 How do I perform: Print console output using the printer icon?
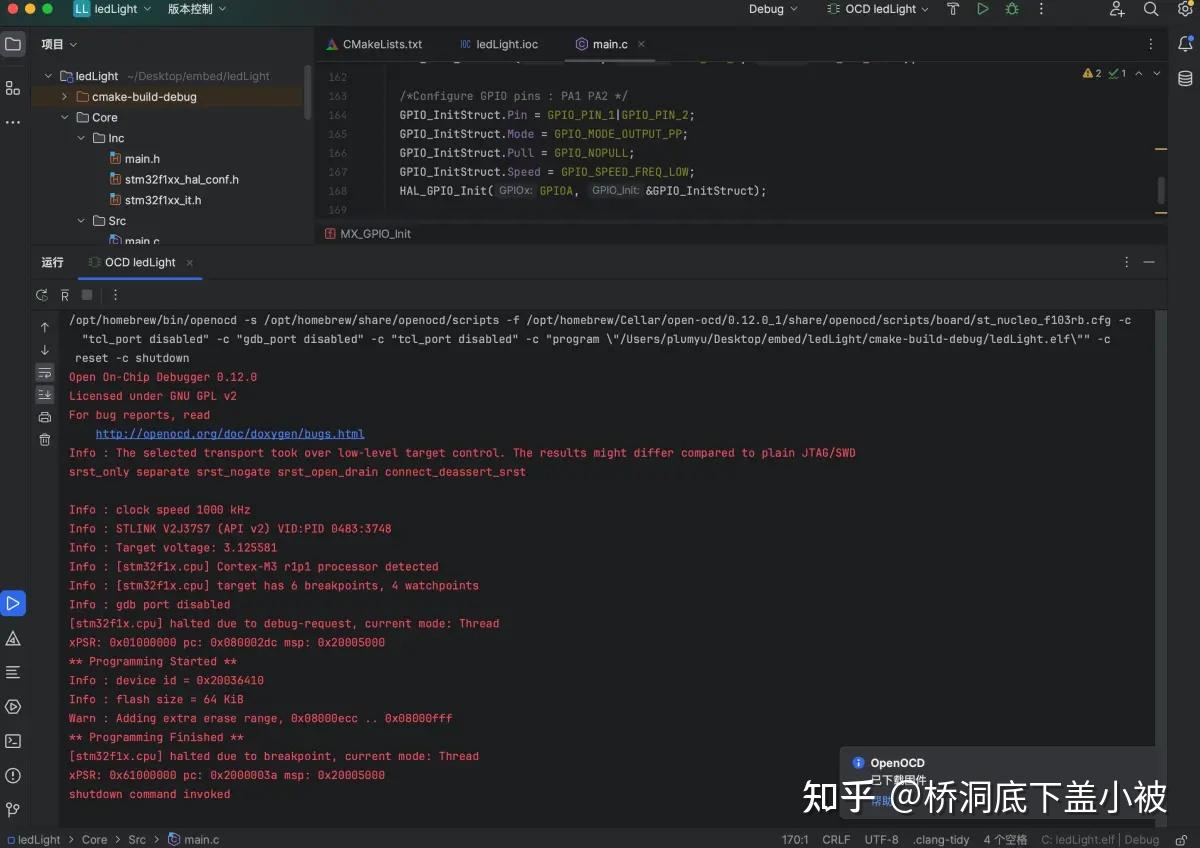point(44,417)
